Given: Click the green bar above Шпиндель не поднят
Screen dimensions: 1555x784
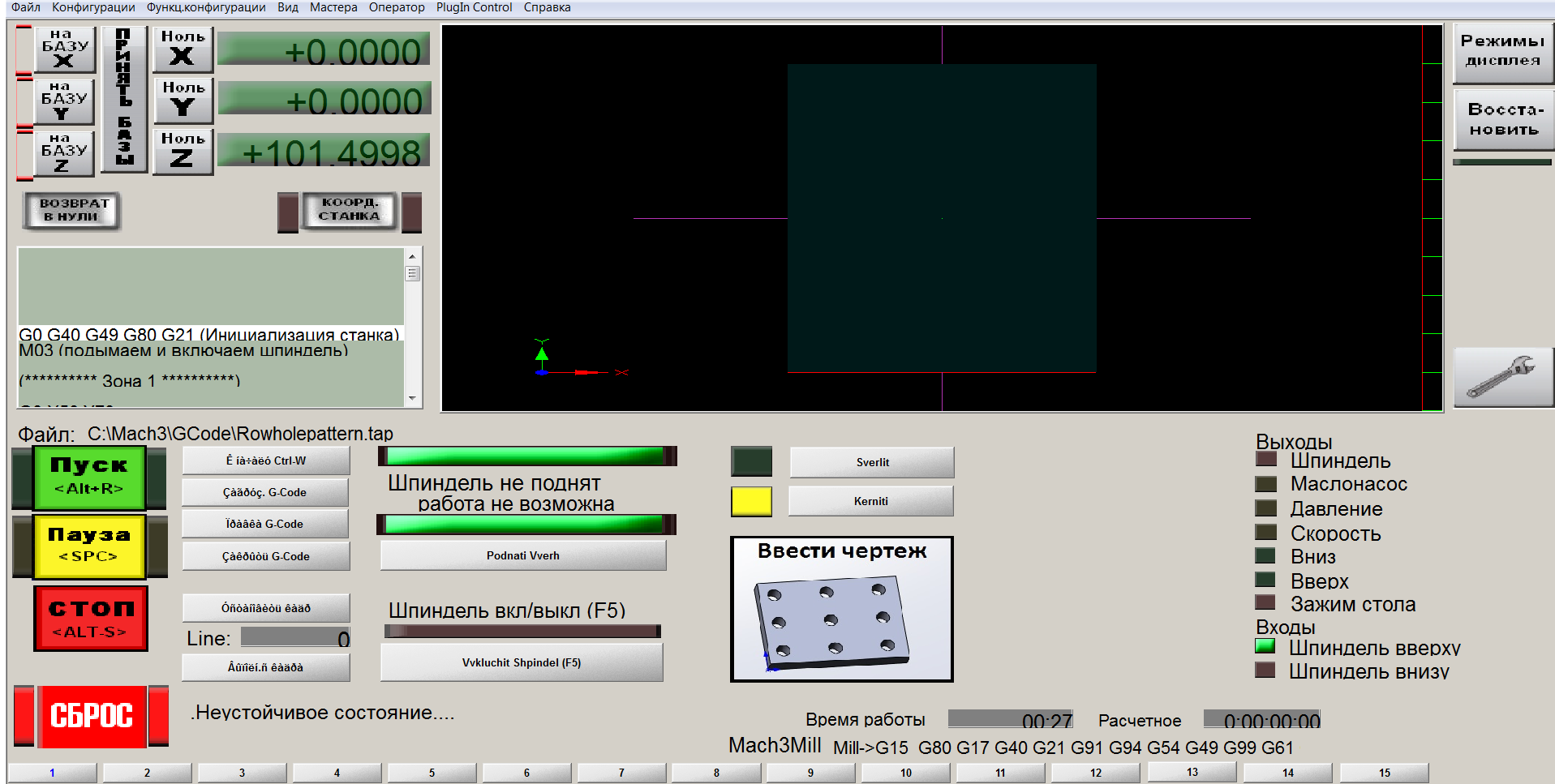Looking at the screenshot, I should click(527, 456).
